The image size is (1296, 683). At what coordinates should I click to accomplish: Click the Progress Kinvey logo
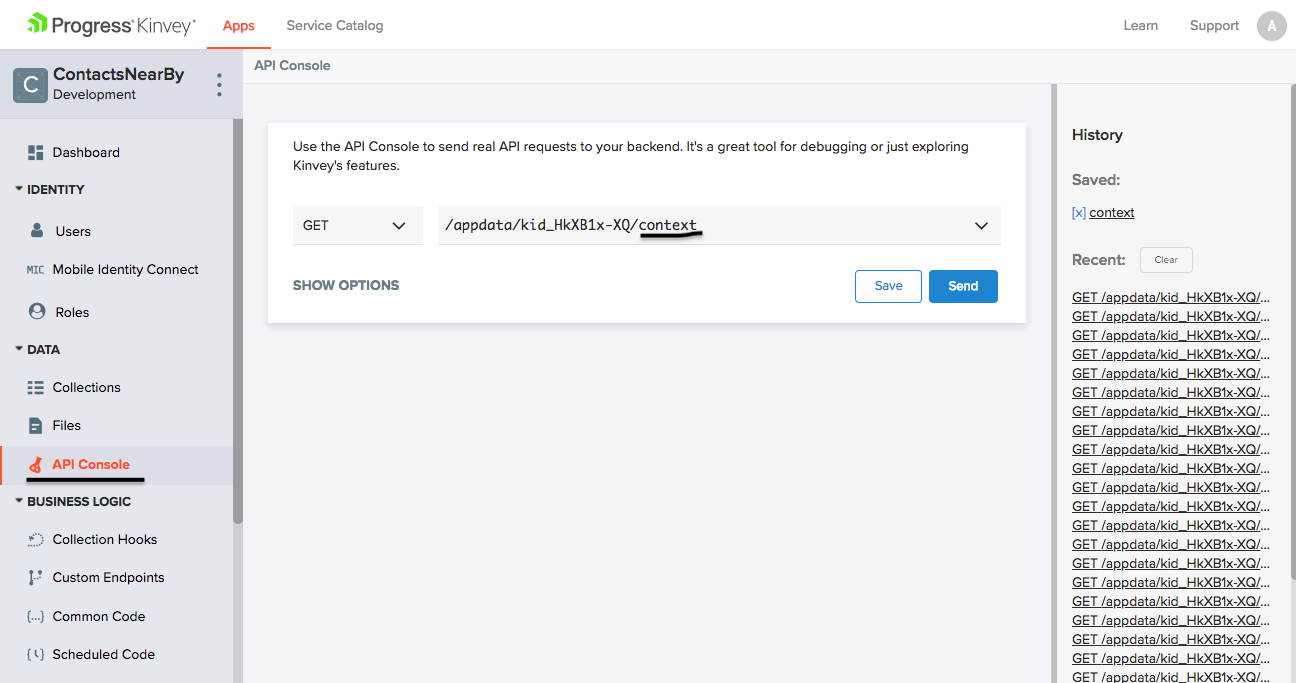(111, 25)
